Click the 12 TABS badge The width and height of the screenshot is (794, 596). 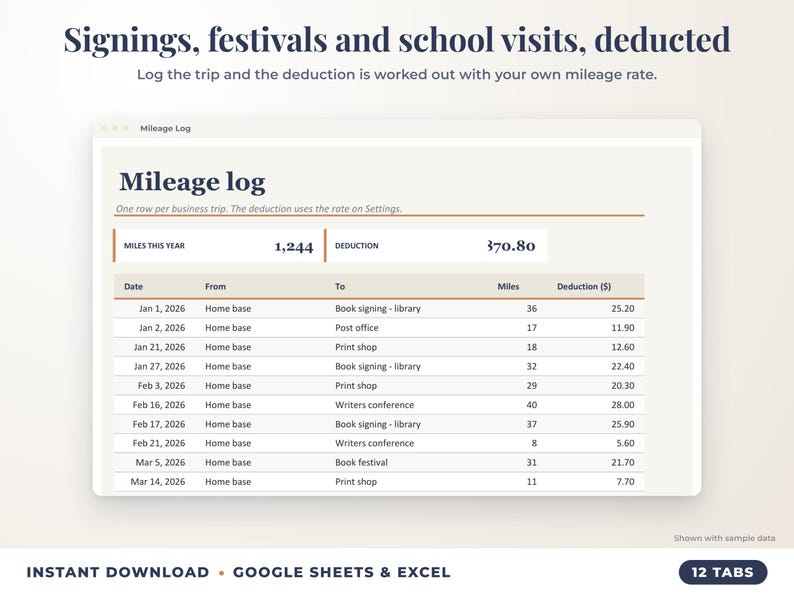click(723, 572)
